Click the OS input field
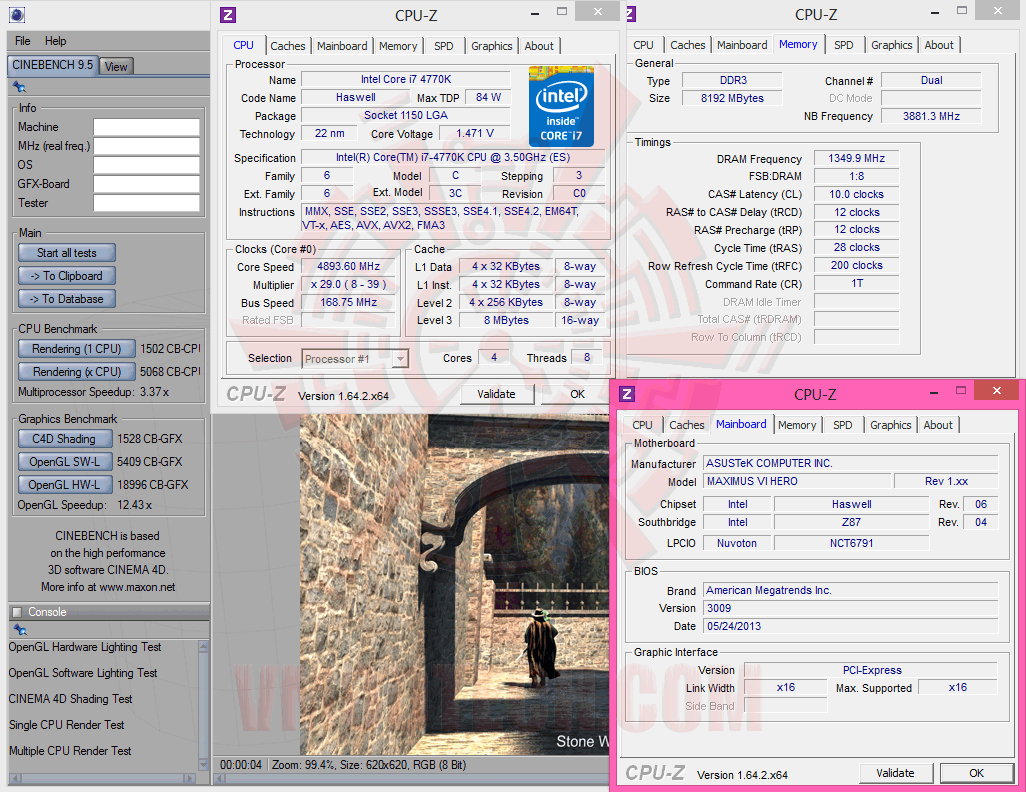Image resolution: width=1026 pixels, height=792 pixels. (x=147, y=165)
